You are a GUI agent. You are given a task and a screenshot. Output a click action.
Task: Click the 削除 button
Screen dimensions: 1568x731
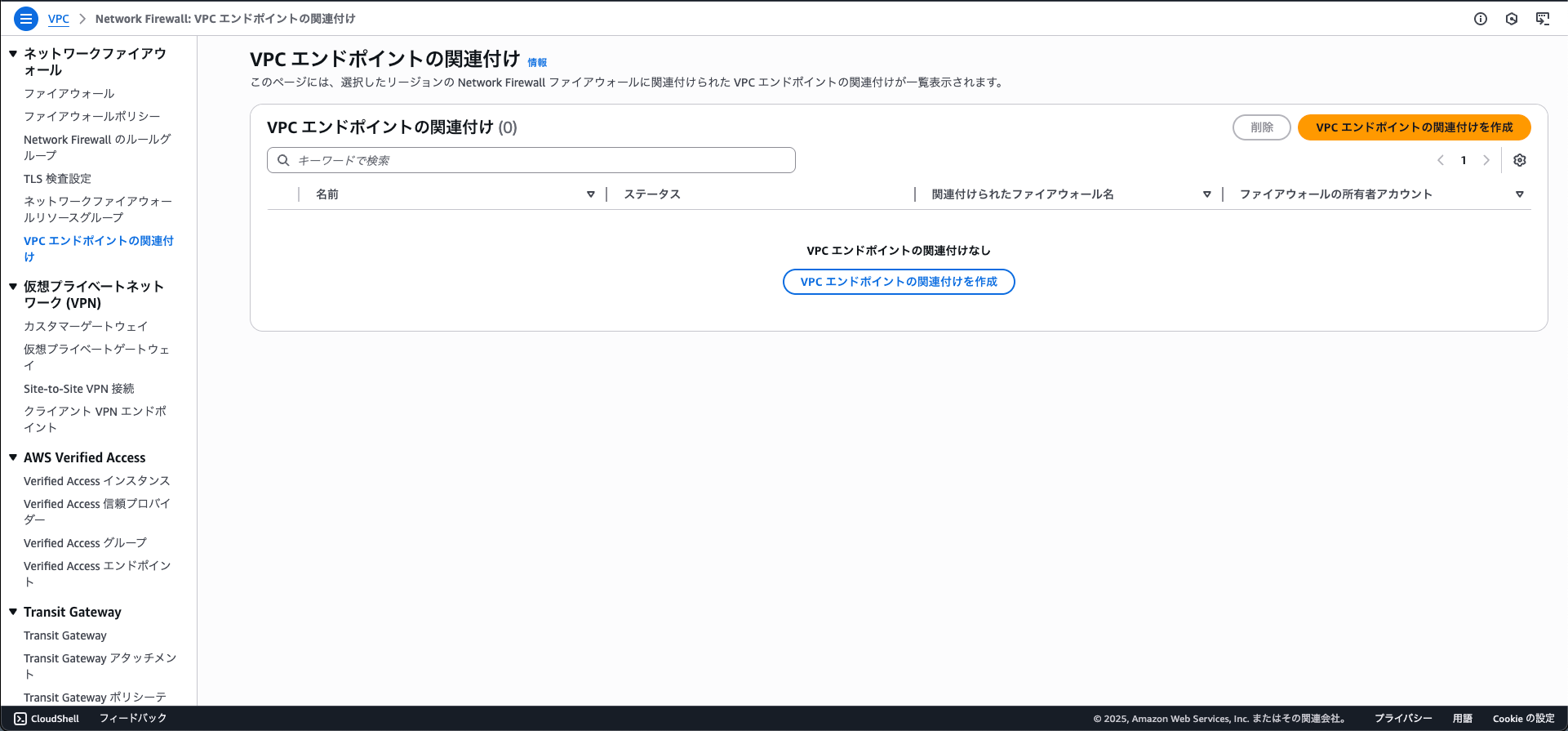click(x=1262, y=127)
